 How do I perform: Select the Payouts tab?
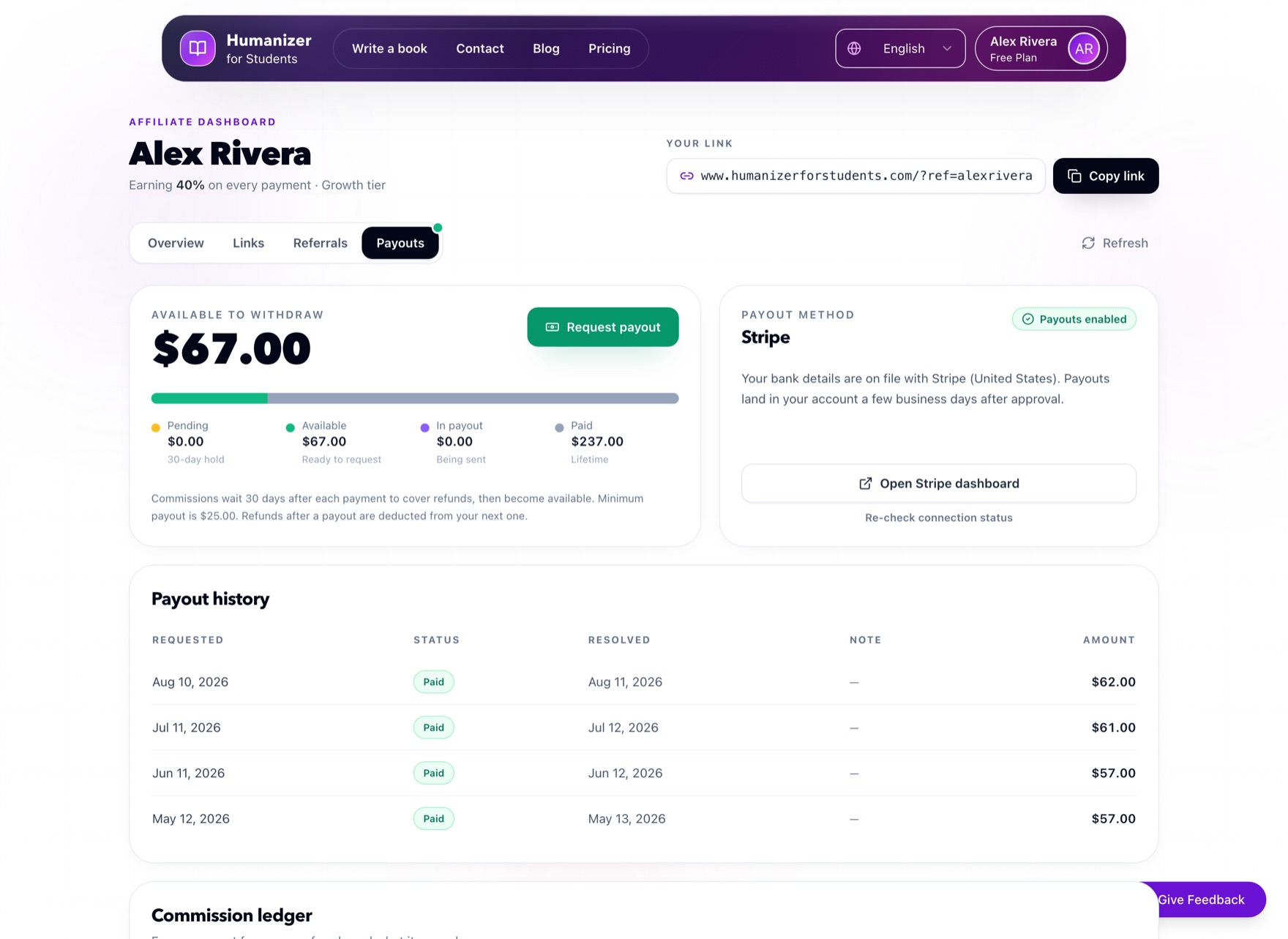400,243
